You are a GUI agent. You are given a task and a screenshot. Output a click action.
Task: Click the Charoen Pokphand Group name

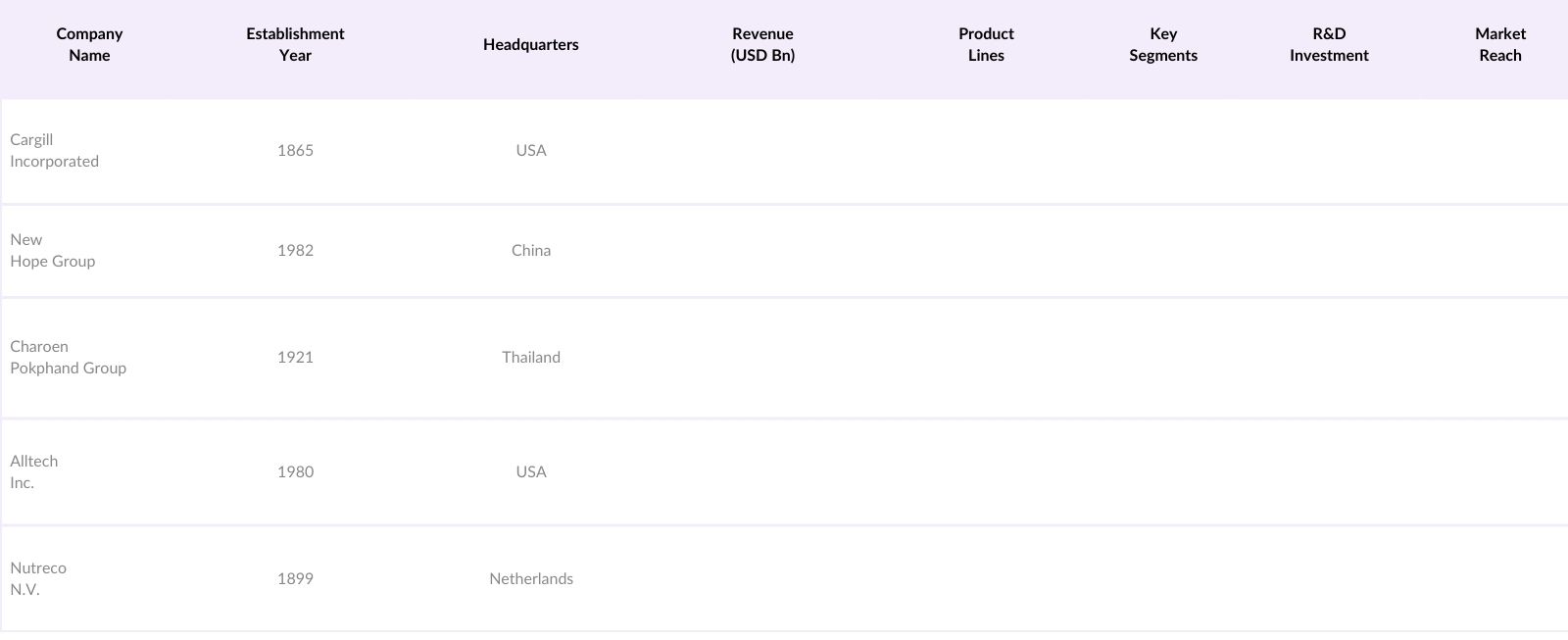(x=69, y=358)
